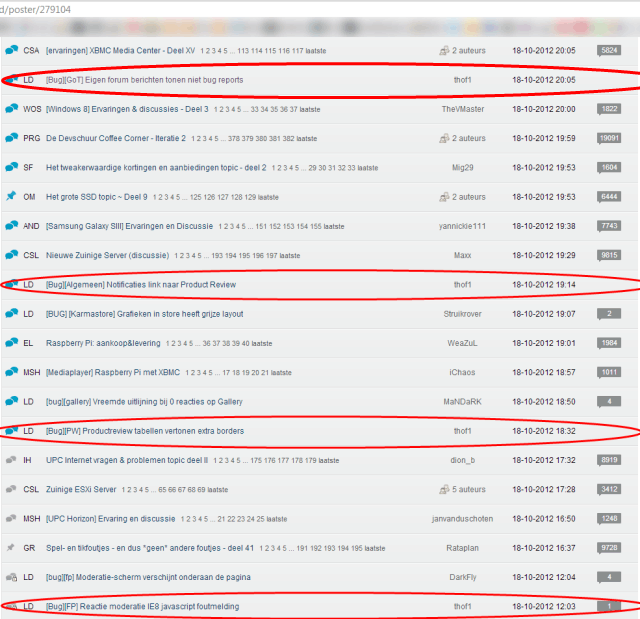Click locked topic icon in Moderatie-scherm row

11,577
